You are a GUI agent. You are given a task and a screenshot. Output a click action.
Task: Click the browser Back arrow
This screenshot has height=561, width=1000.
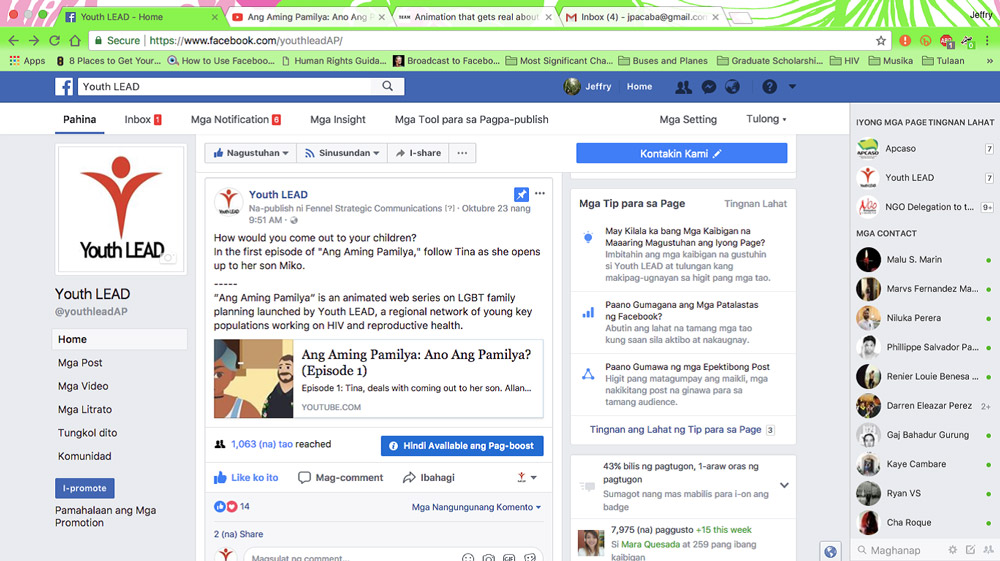click(x=13, y=41)
